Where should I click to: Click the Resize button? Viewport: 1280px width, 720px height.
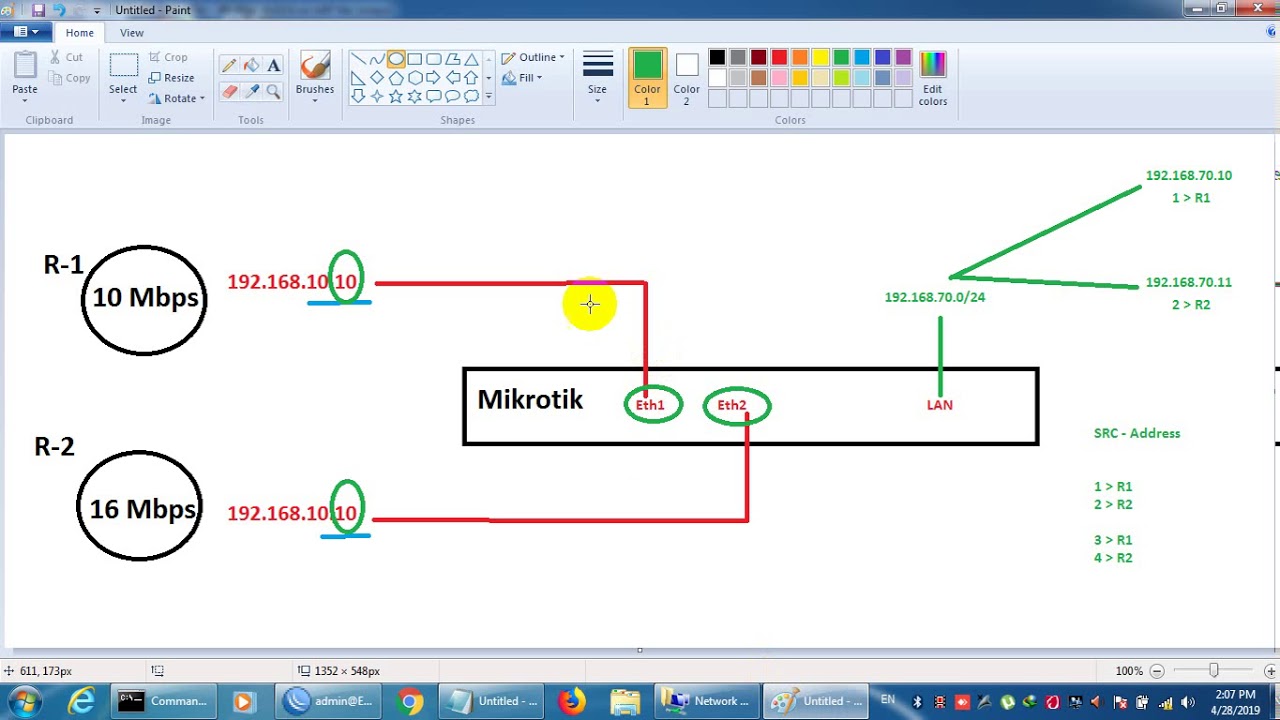171,78
